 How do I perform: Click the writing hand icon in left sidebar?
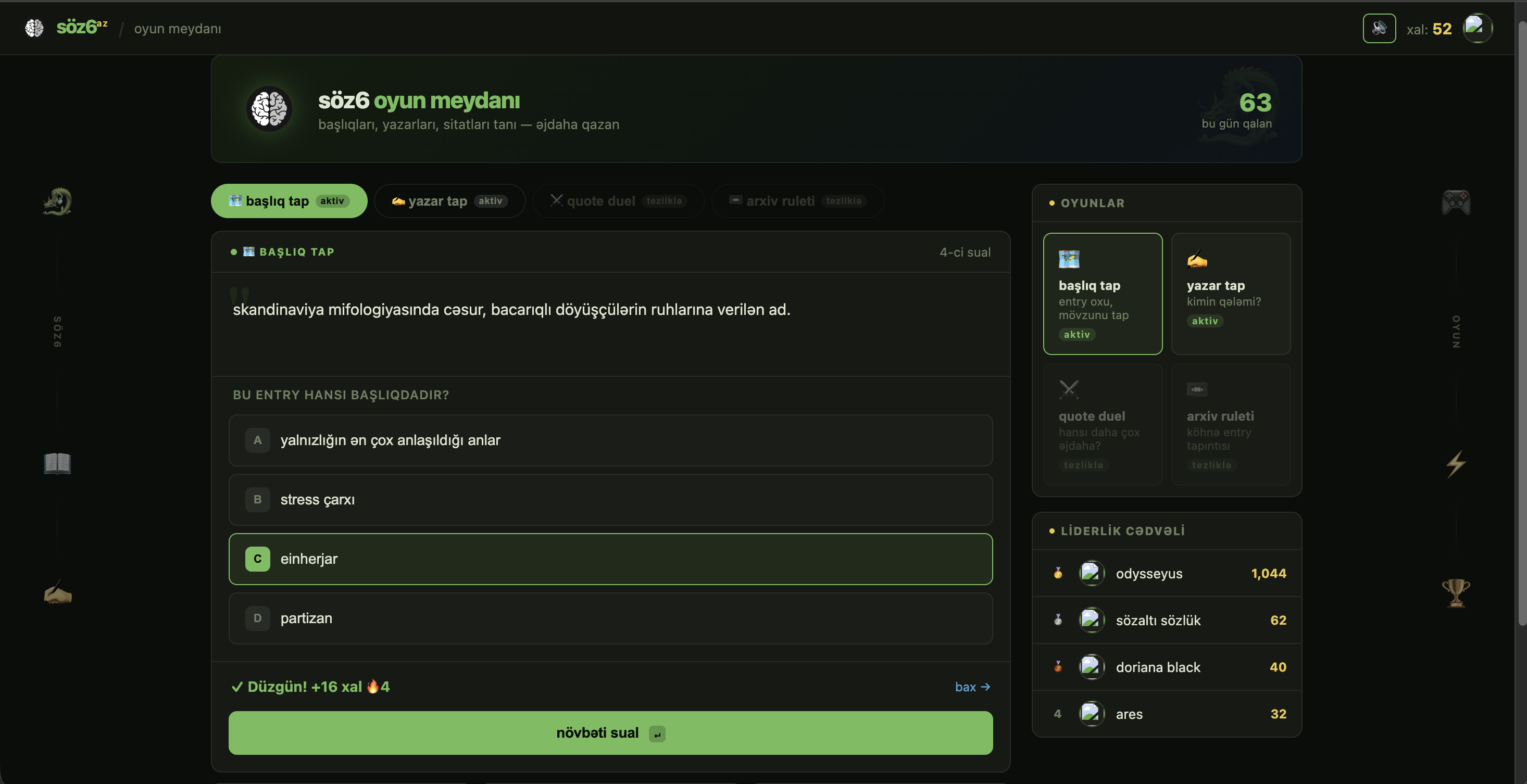point(57,593)
